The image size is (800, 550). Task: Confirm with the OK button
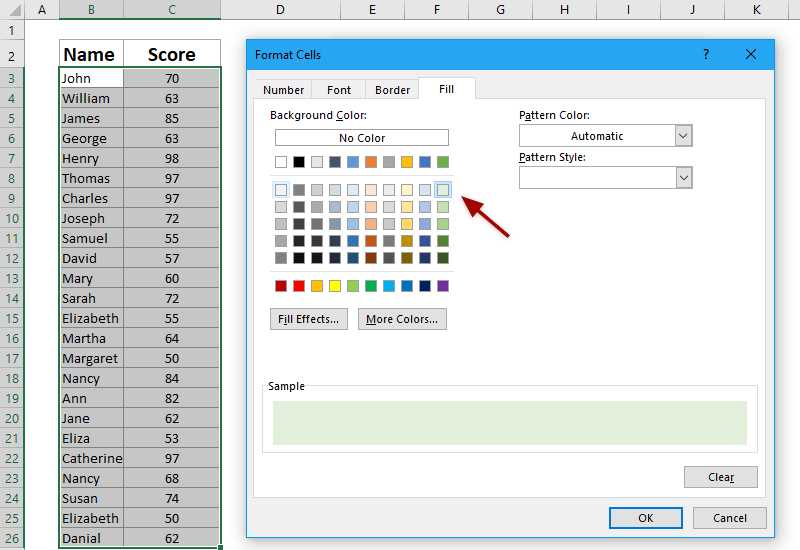tap(645, 518)
